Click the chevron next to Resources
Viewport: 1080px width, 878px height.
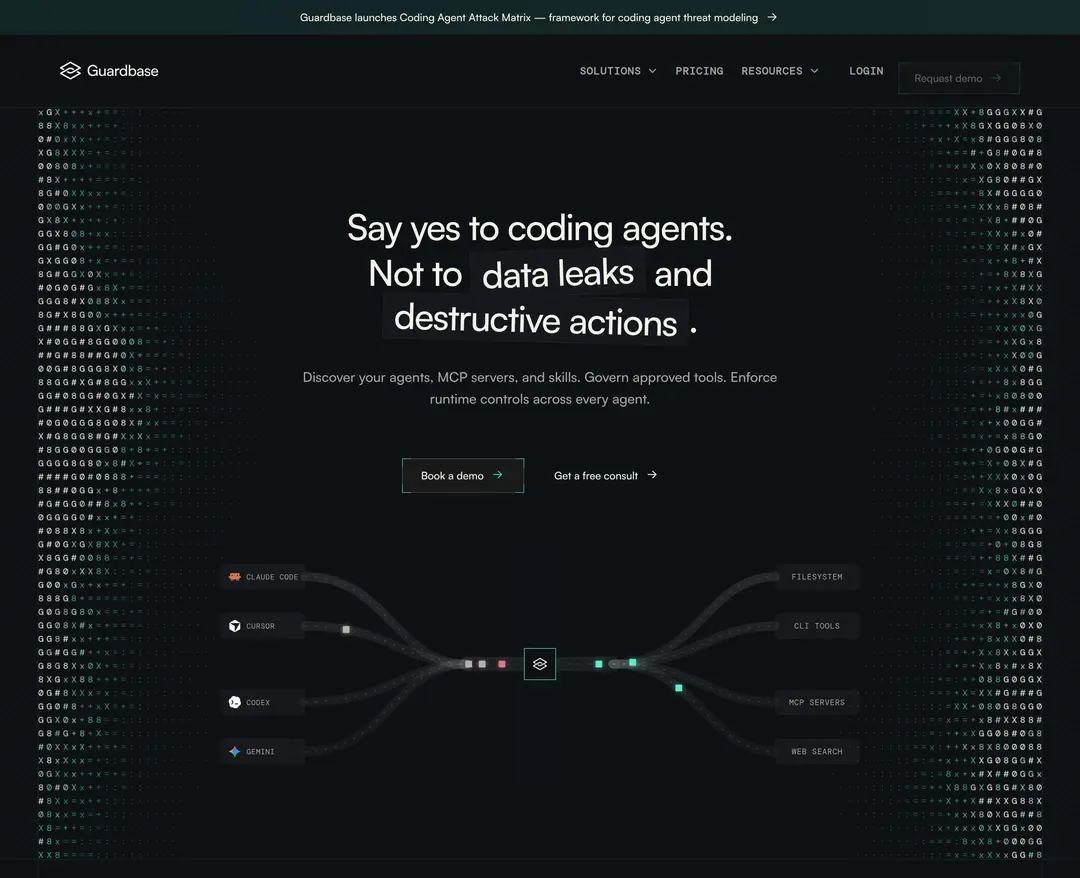pos(814,71)
